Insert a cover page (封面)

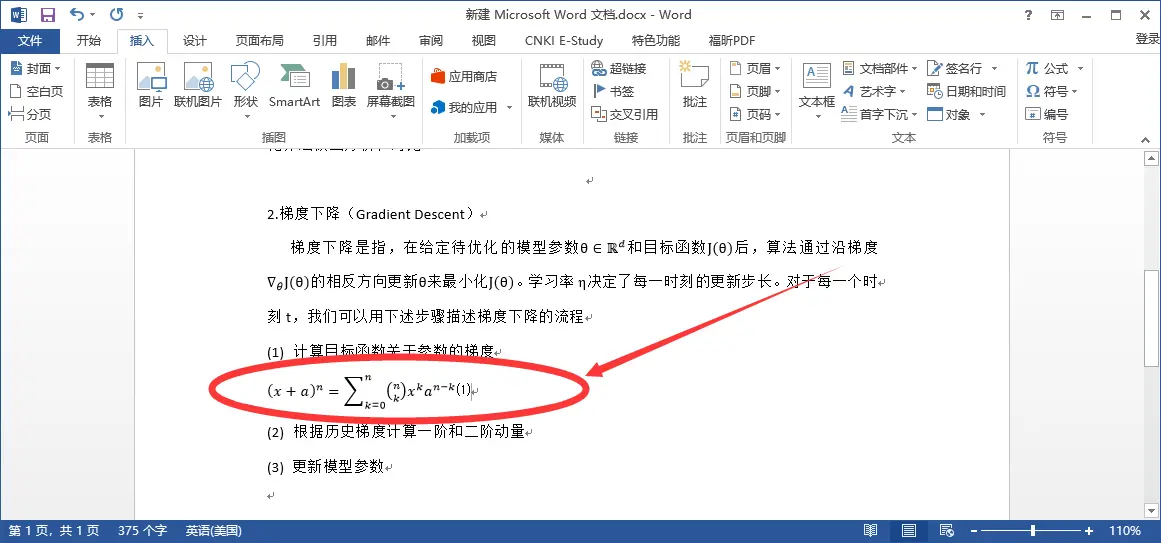click(36, 68)
